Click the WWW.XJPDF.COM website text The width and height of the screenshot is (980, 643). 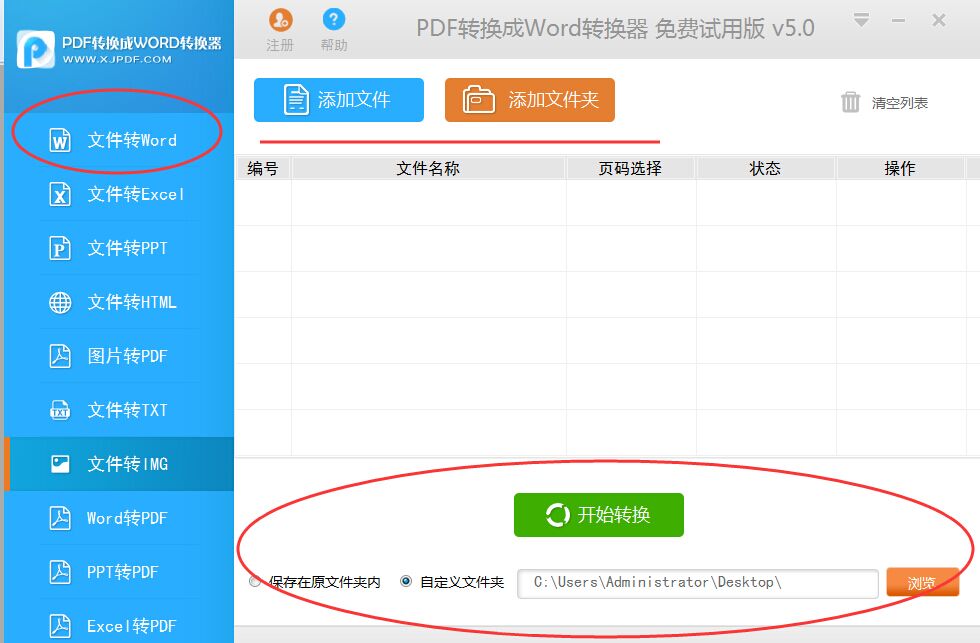pyautogui.click(x=117, y=59)
